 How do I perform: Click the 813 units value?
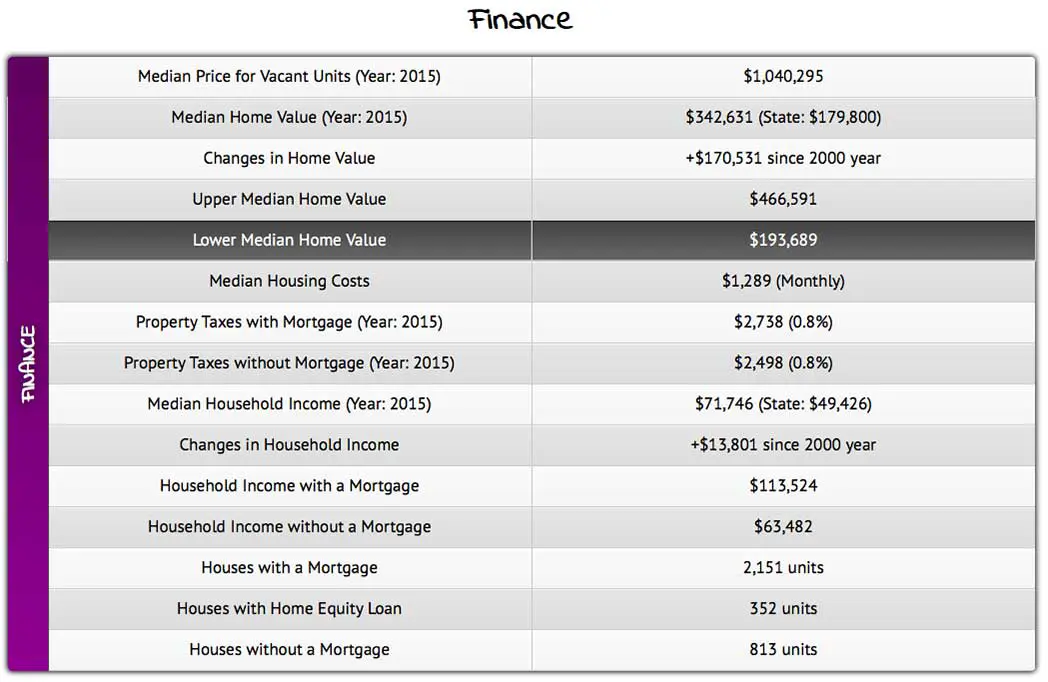click(x=783, y=650)
